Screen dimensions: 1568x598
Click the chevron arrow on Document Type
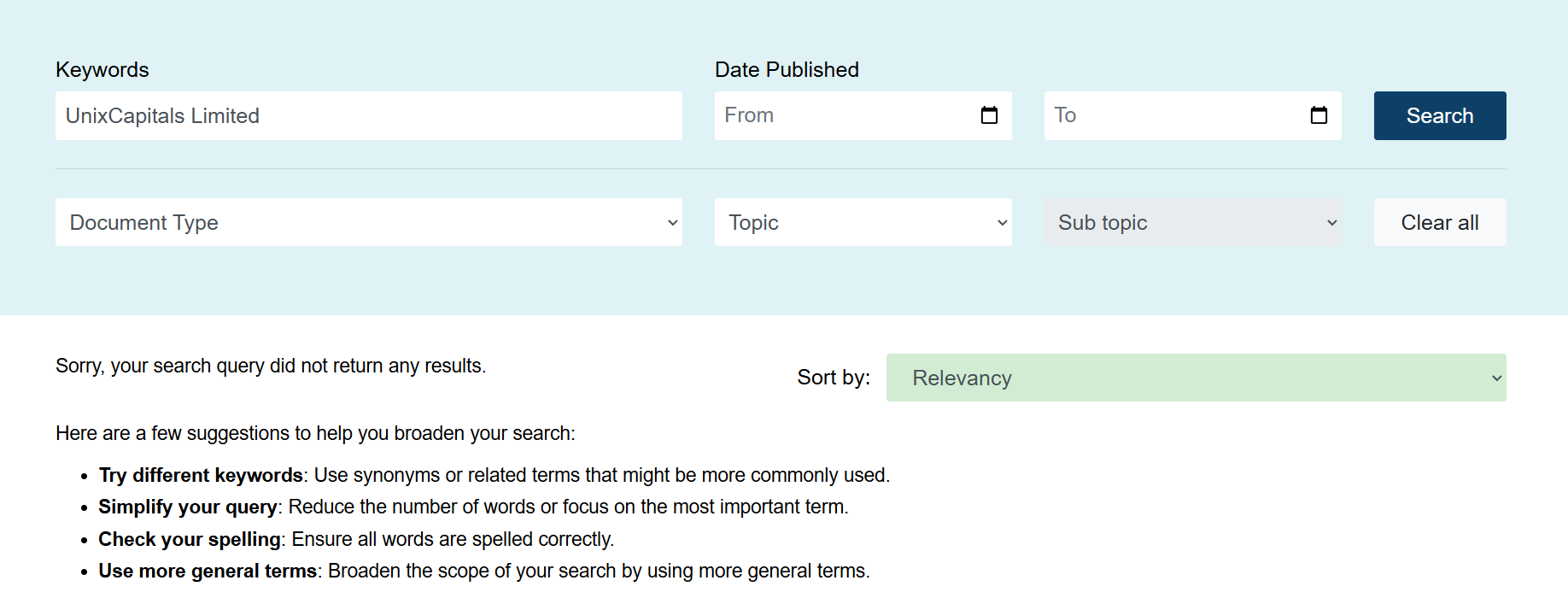coord(672,223)
